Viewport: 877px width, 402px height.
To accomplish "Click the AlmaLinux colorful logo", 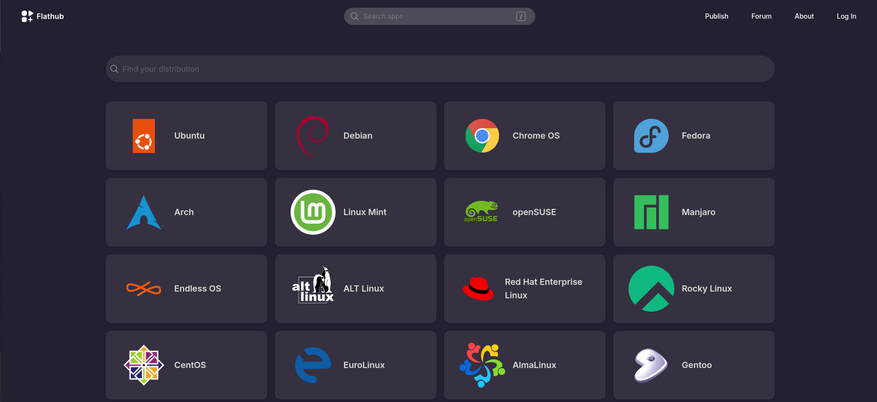I will click(482, 365).
